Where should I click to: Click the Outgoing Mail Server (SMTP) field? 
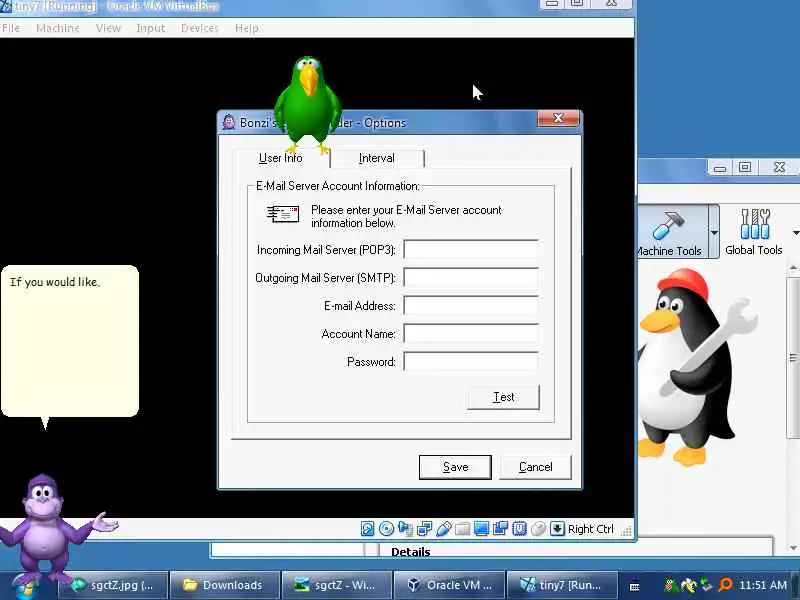(470, 278)
